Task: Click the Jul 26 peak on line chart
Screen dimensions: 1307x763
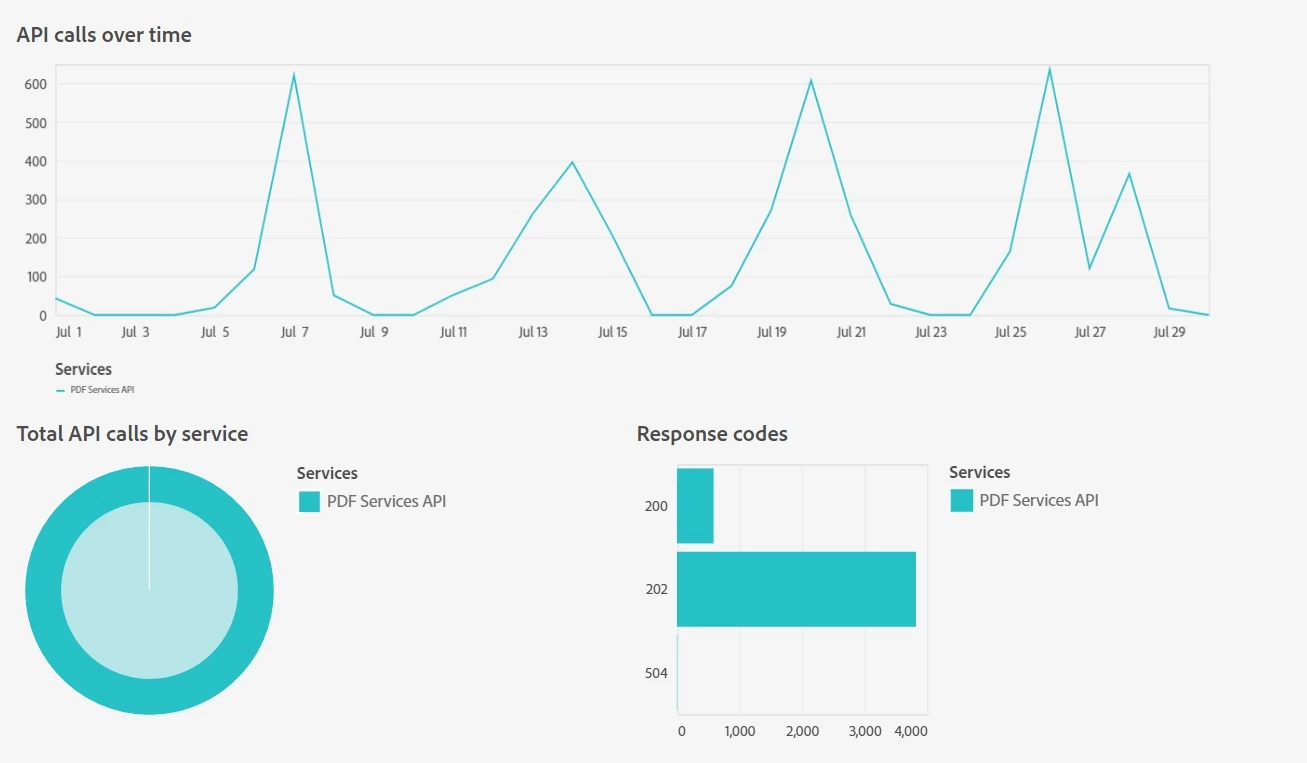Action: (1049, 69)
